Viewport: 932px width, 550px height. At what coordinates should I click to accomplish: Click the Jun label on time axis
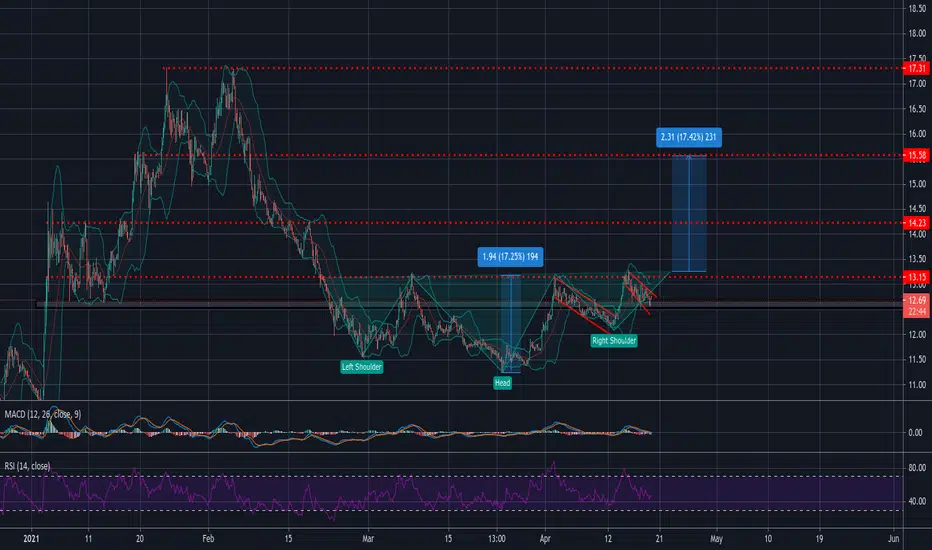(893, 539)
